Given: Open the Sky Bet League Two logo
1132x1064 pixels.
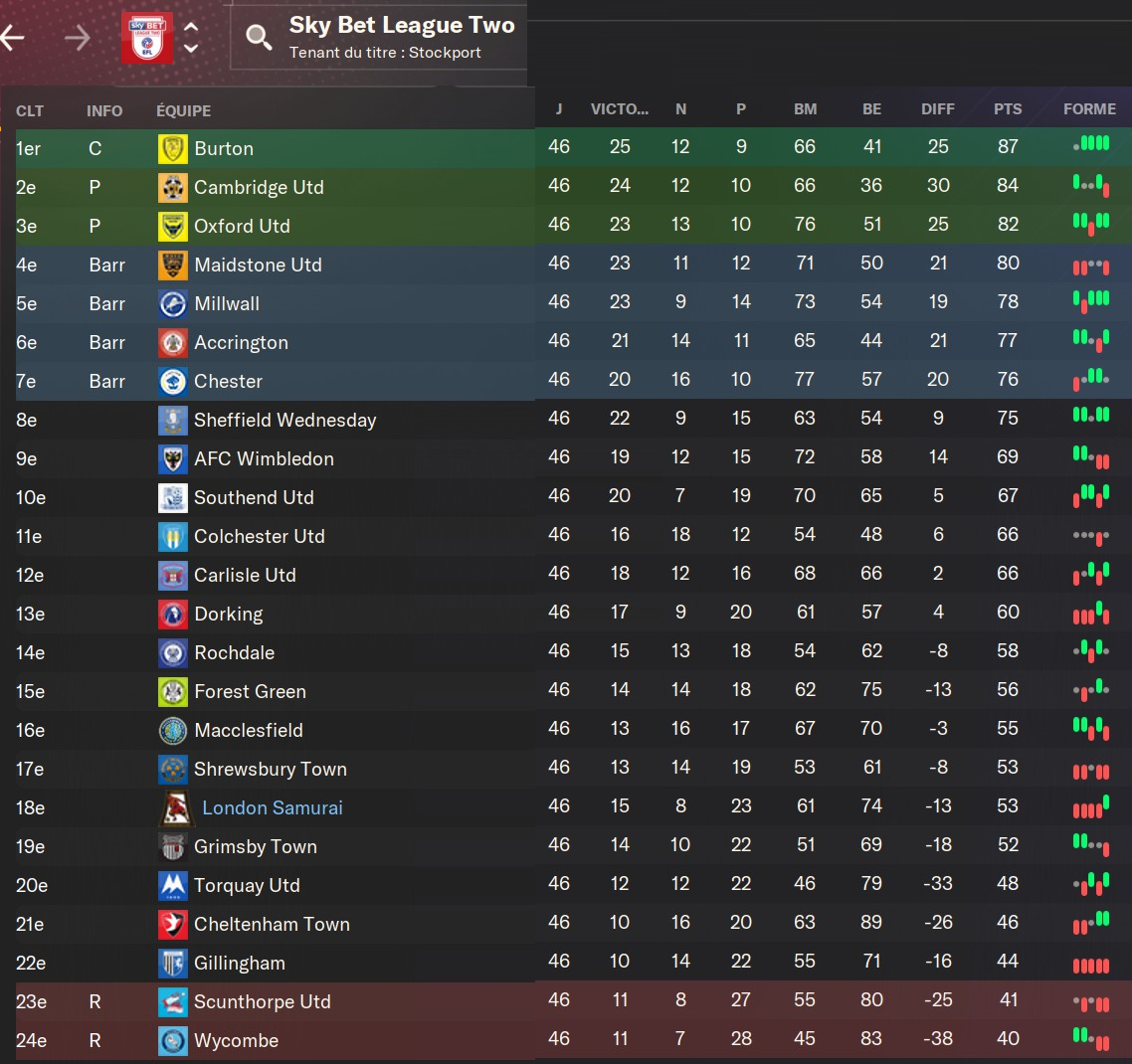Looking at the screenshot, I should coord(146,38).
